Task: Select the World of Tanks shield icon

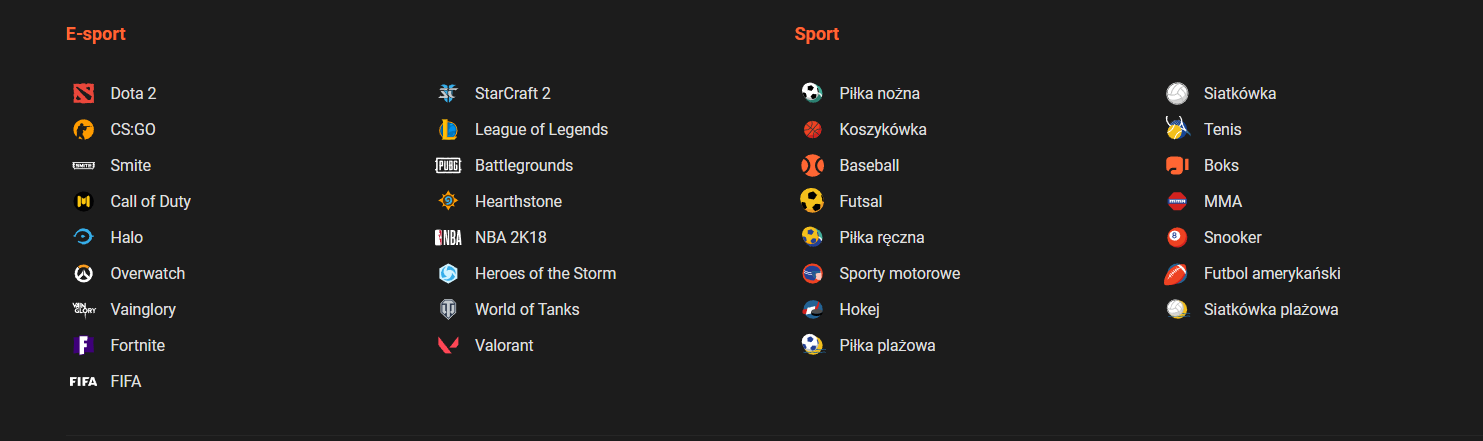Action: pyautogui.click(x=448, y=309)
